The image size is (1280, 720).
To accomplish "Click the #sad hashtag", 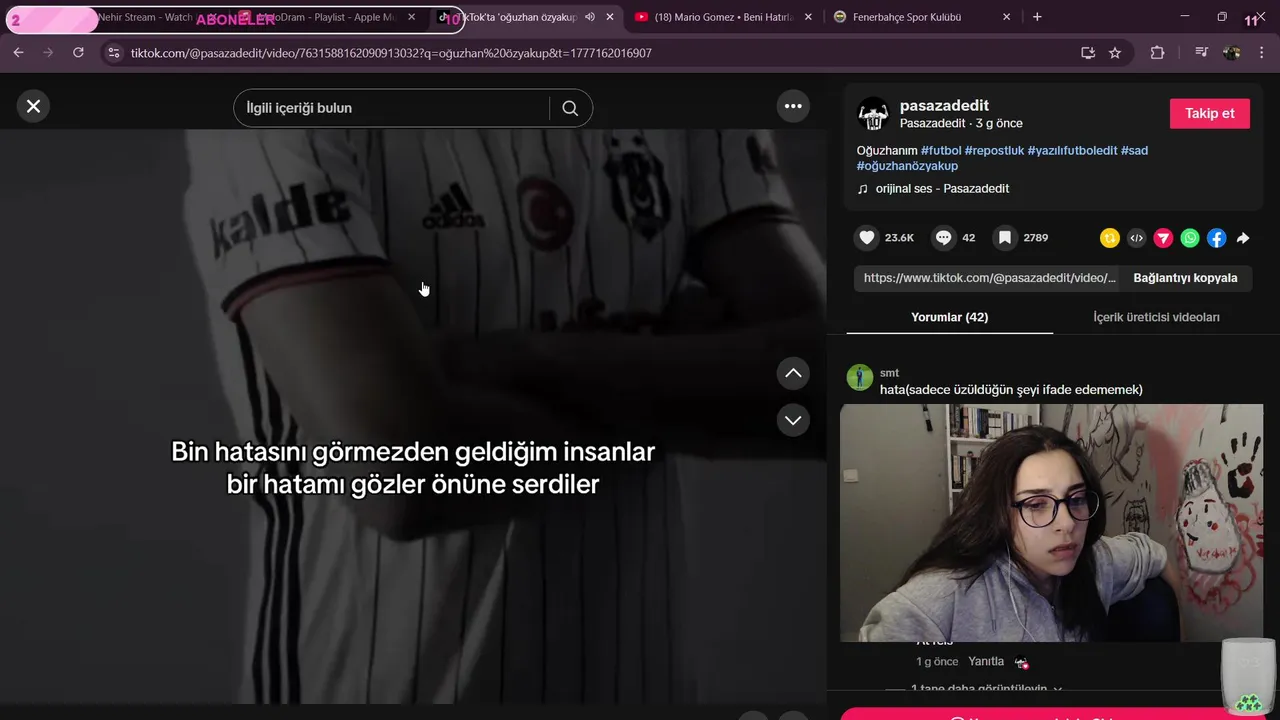I will (1134, 151).
